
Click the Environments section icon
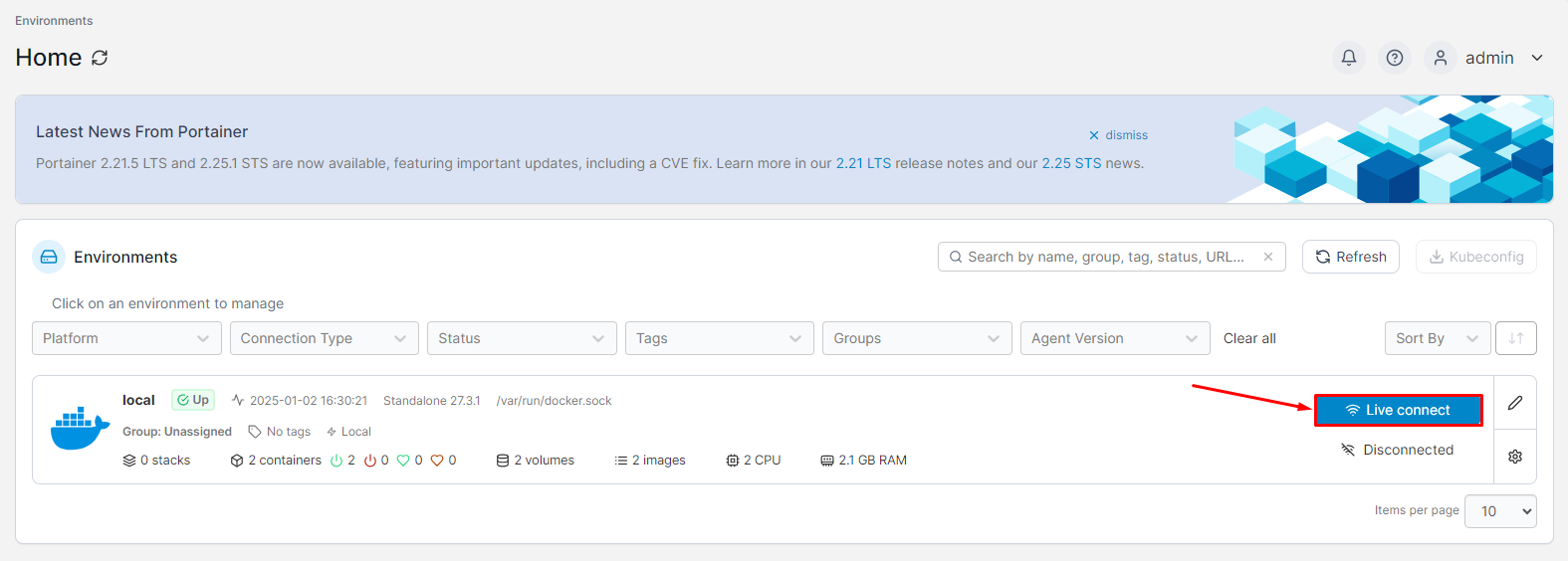pyautogui.click(x=49, y=257)
